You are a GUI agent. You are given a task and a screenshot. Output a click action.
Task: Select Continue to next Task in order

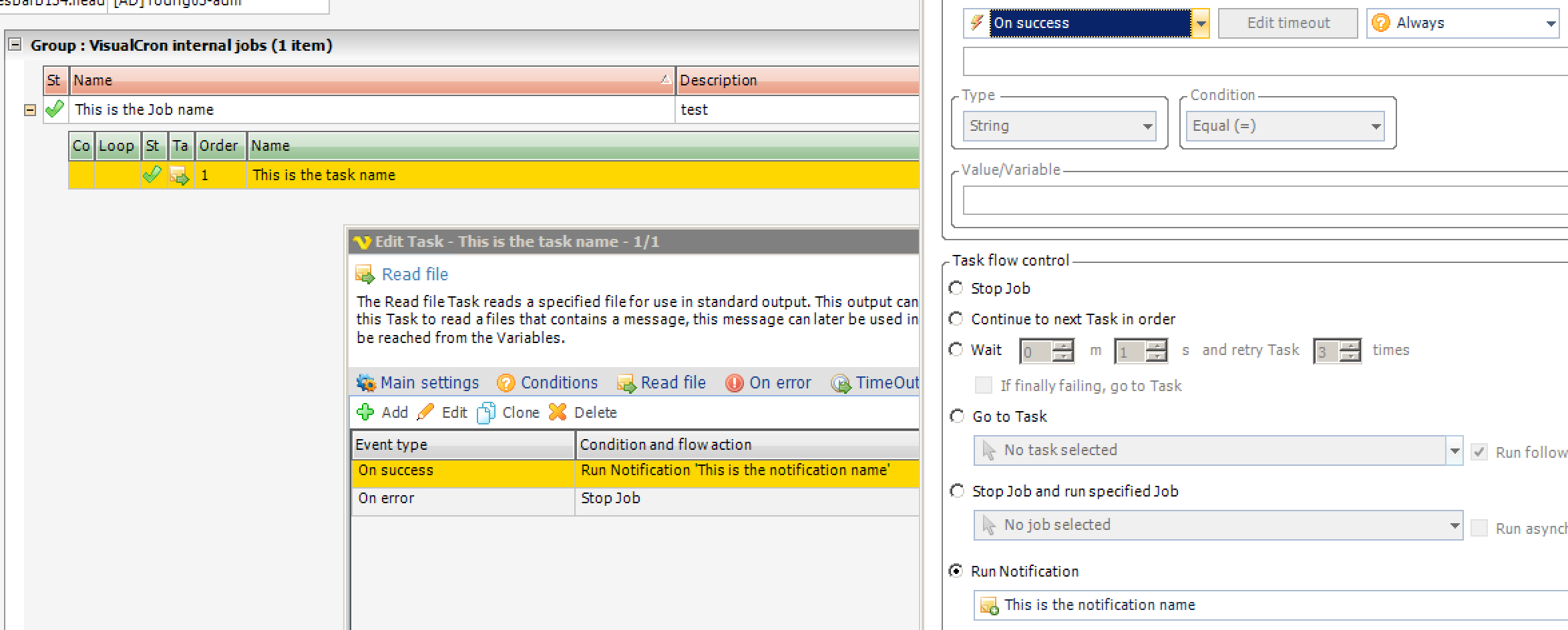(x=956, y=319)
